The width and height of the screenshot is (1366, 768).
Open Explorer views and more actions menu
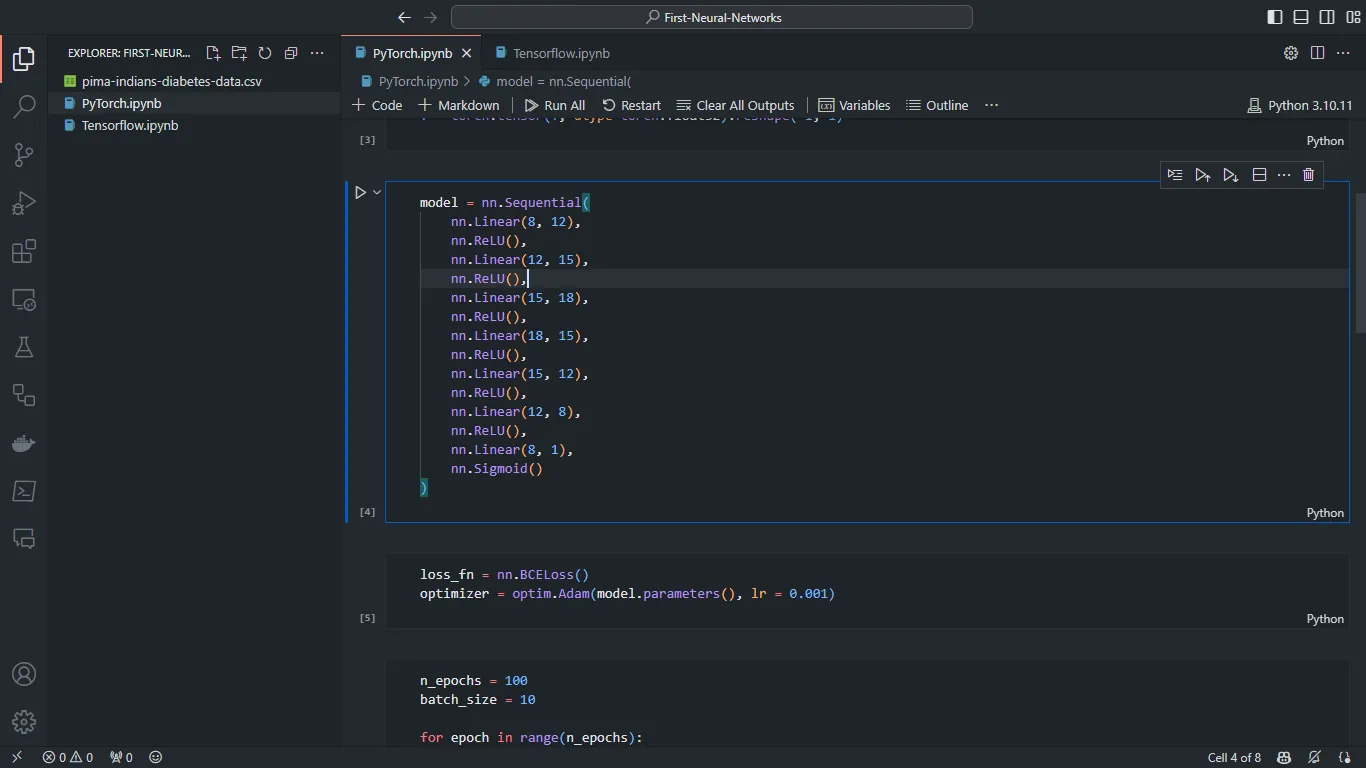(317, 53)
